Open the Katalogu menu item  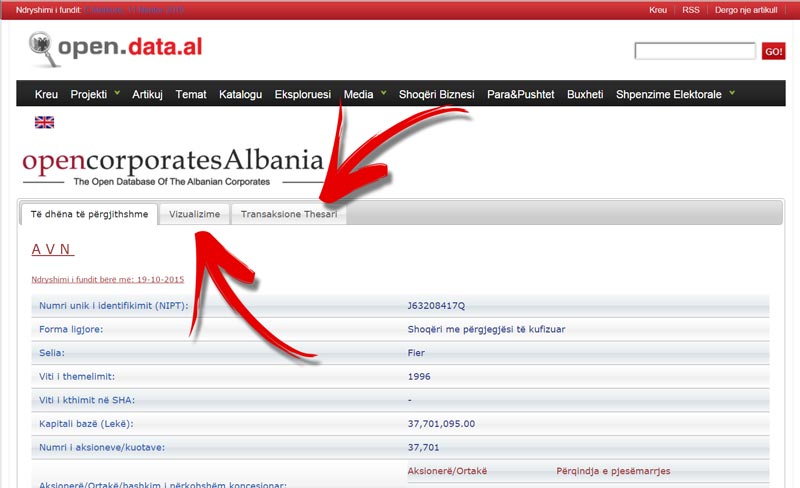[240, 94]
